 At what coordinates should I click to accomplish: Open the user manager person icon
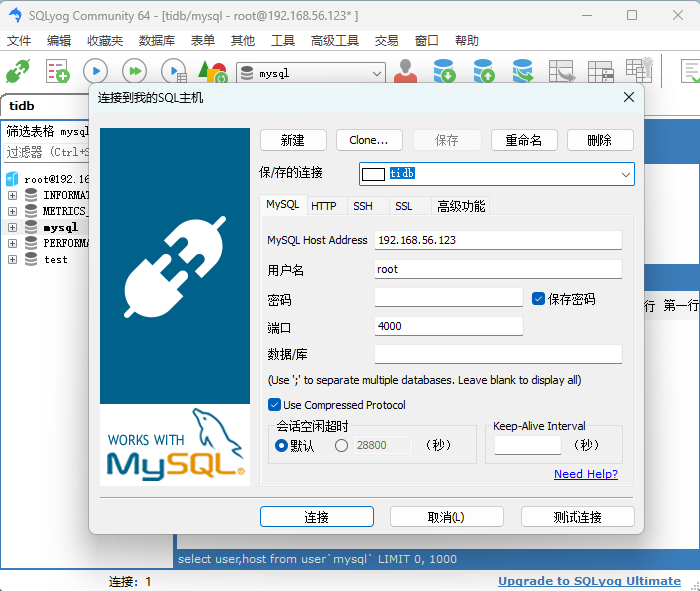point(405,72)
